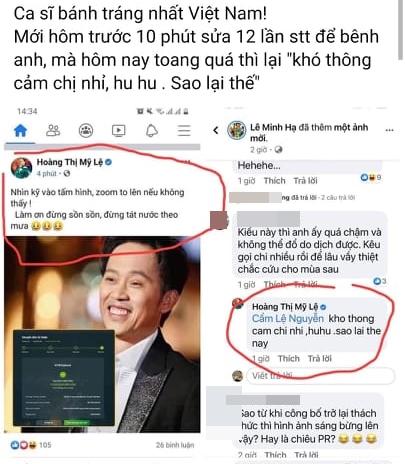405x464 pixels.
Task: Click Trả lời under Hoàng Thị Mỹ Lệ comment
Action: tap(320, 359)
